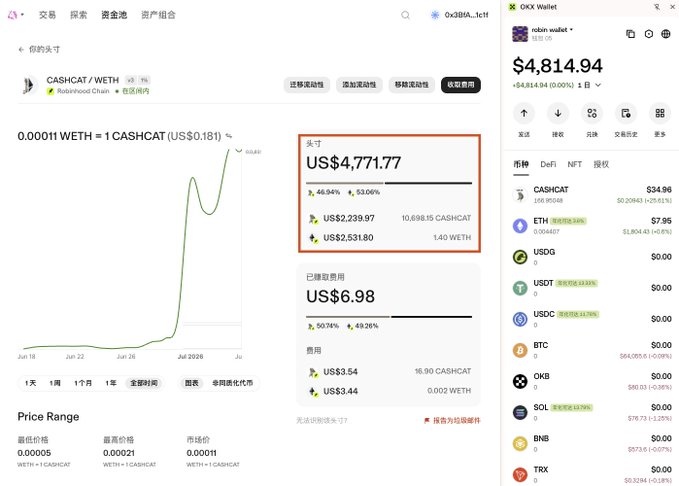
Task: Go to the 资金池 tab
Action: pos(114,15)
